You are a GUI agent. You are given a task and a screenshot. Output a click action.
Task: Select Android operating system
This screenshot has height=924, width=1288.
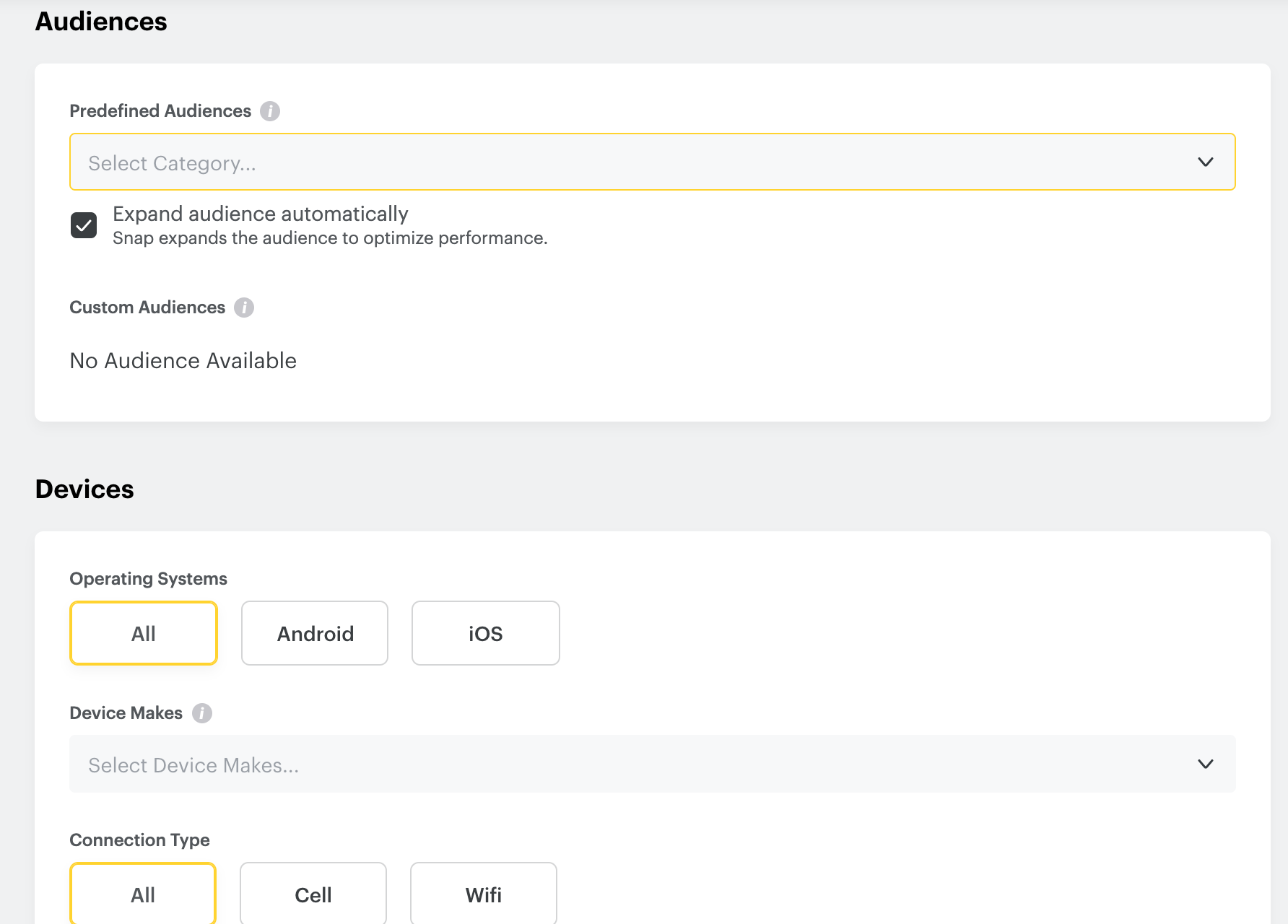[x=315, y=633]
